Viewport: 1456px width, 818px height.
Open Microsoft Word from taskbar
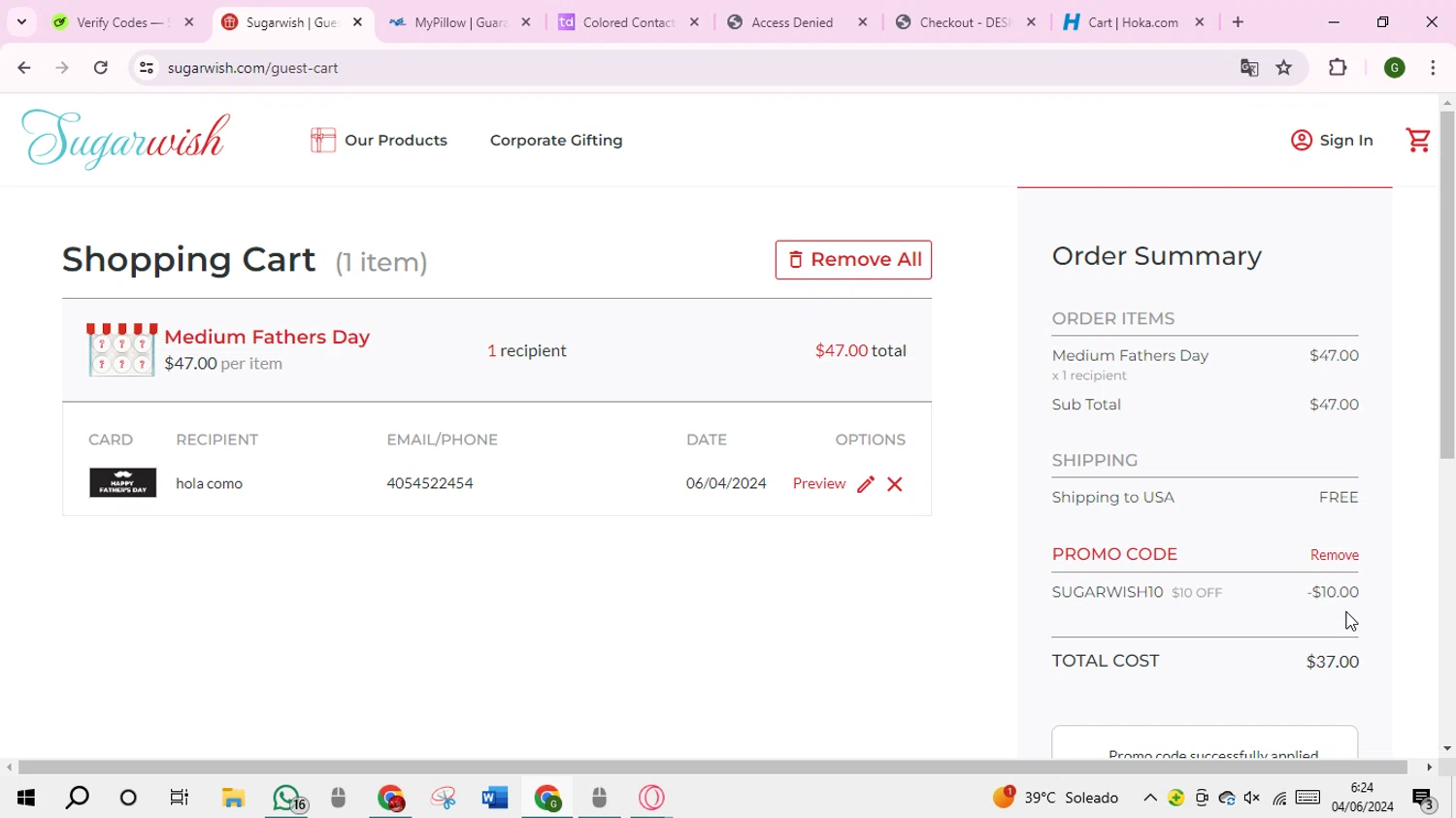[495, 798]
